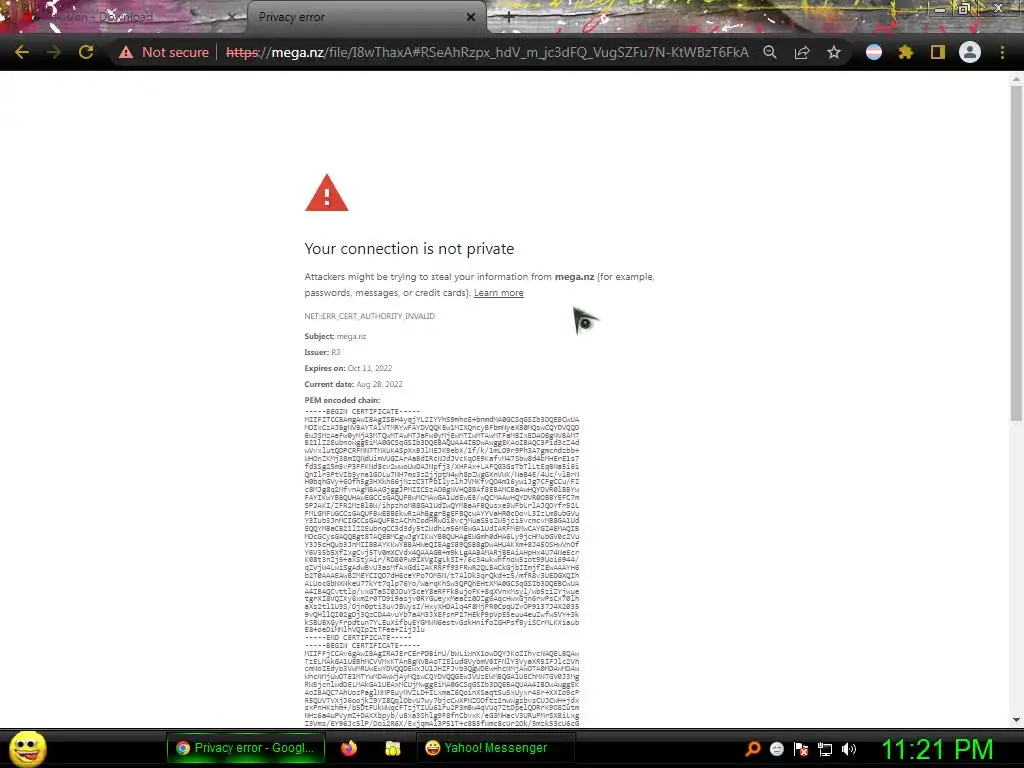Open the network tray icon

(825, 749)
